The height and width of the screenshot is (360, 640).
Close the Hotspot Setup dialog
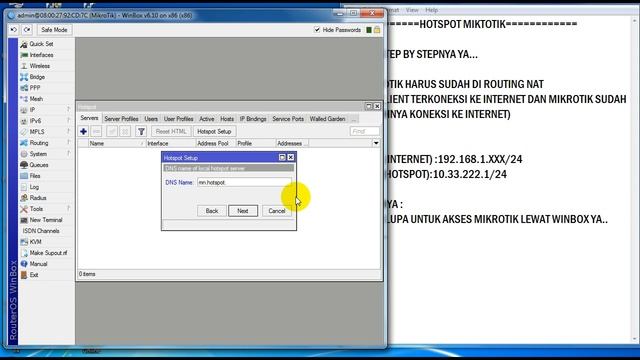click(x=291, y=157)
